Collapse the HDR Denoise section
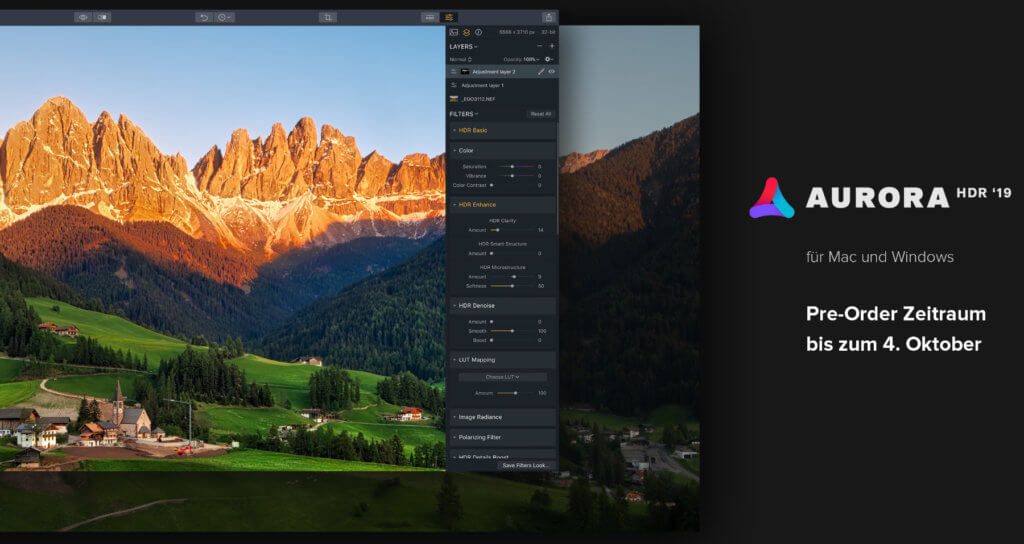Viewport: 1024px width, 544px height. 502,306
